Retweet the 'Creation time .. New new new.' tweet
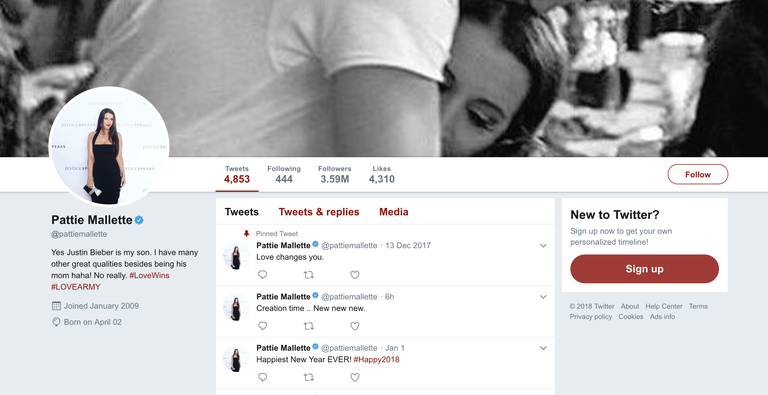This screenshot has width=768, height=395. click(x=309, y=326)
